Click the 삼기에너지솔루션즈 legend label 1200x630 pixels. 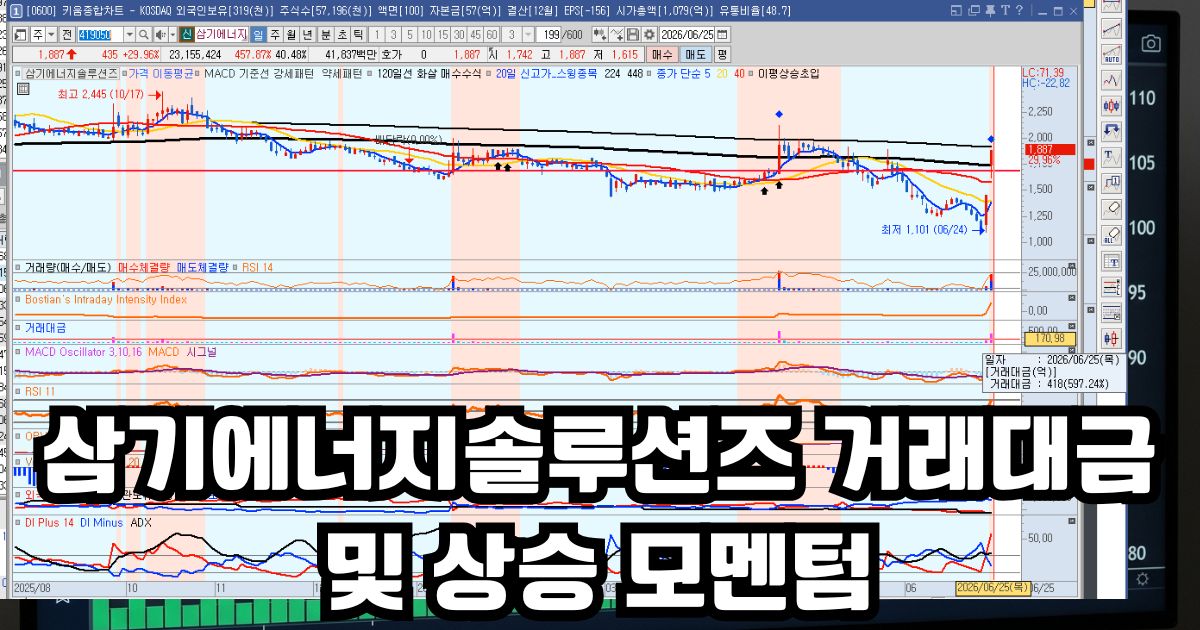tap(71, 73)
